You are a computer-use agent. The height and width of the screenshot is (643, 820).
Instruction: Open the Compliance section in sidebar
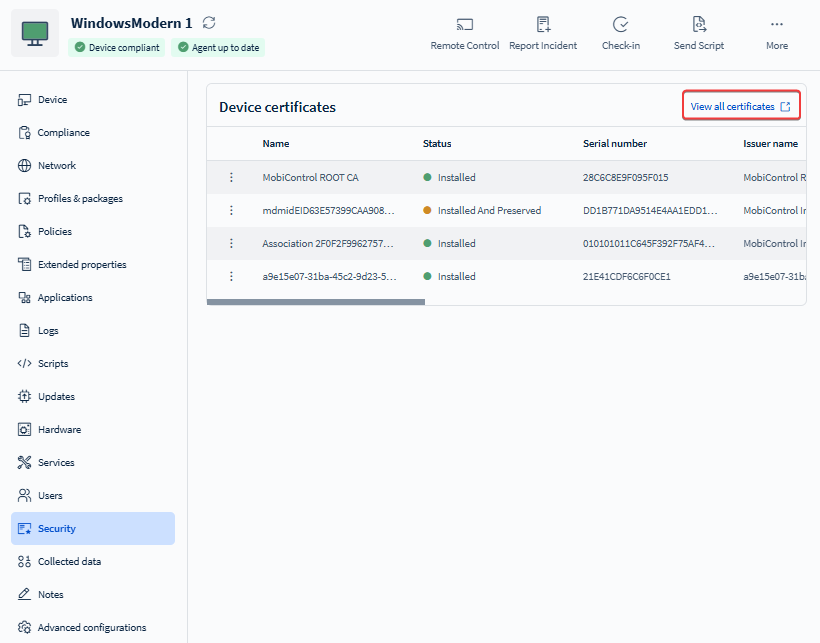tap(63, 133)
